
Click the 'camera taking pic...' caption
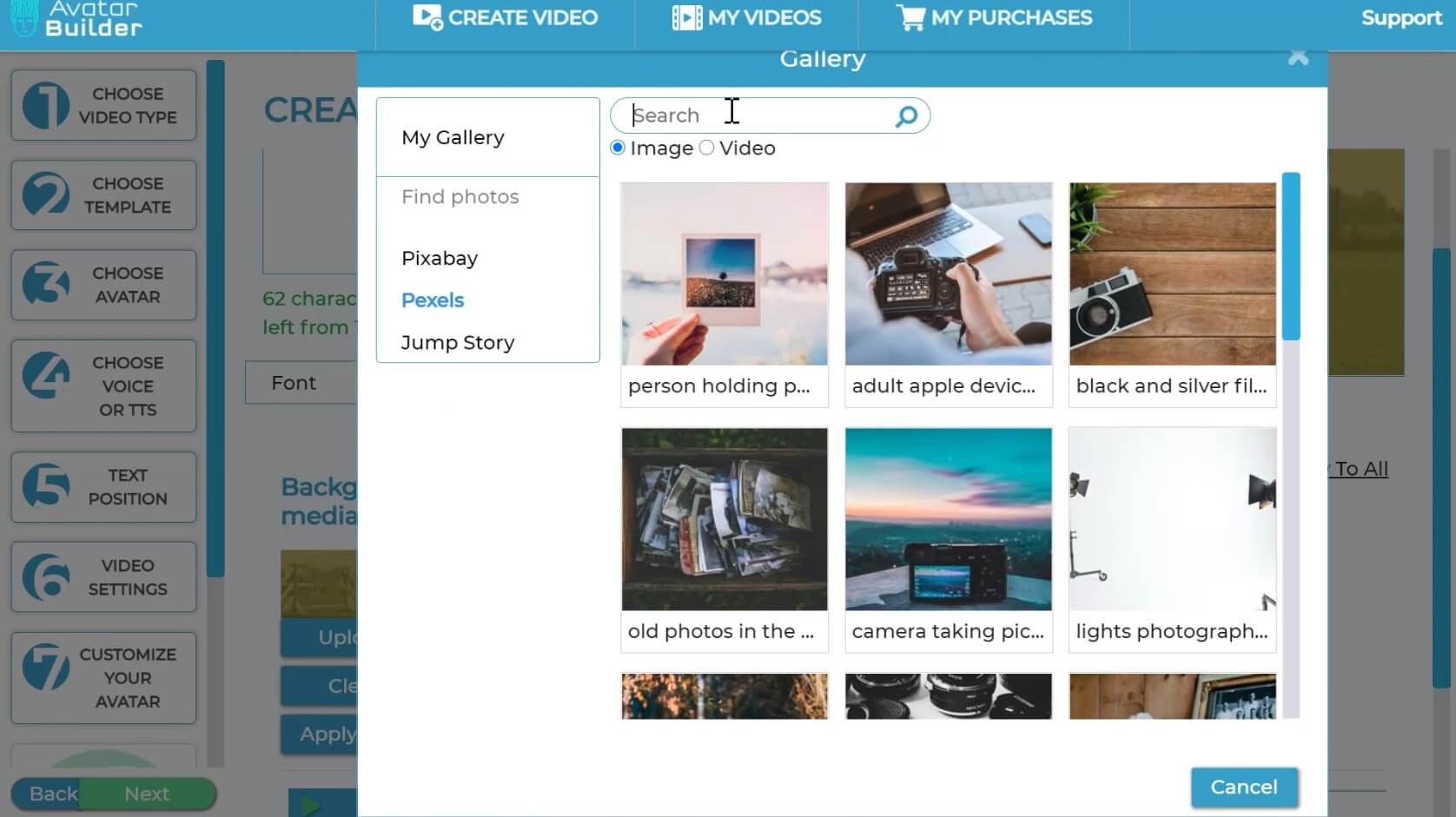point(948,631)
